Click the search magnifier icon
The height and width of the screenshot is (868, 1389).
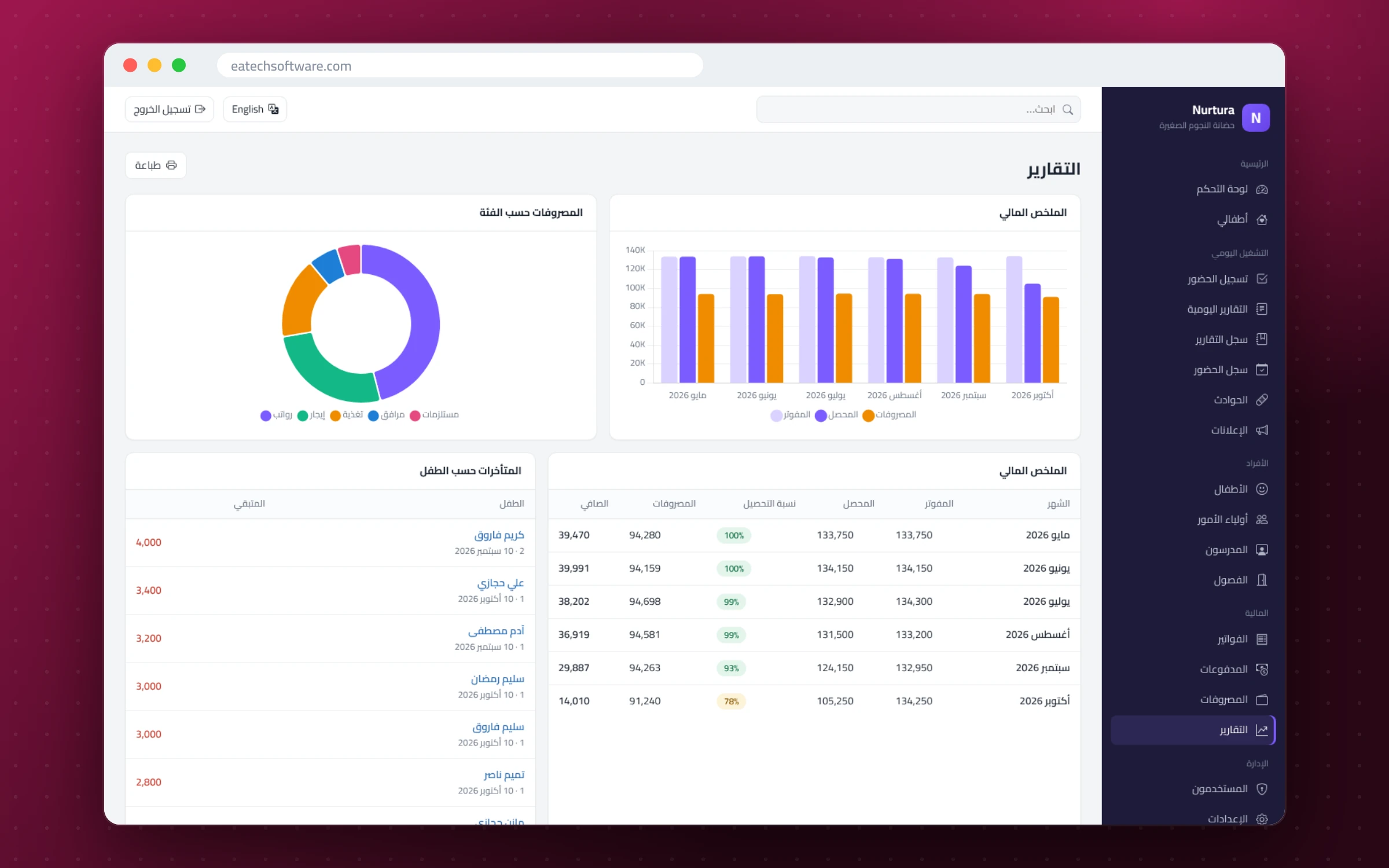pos(1068,109)
